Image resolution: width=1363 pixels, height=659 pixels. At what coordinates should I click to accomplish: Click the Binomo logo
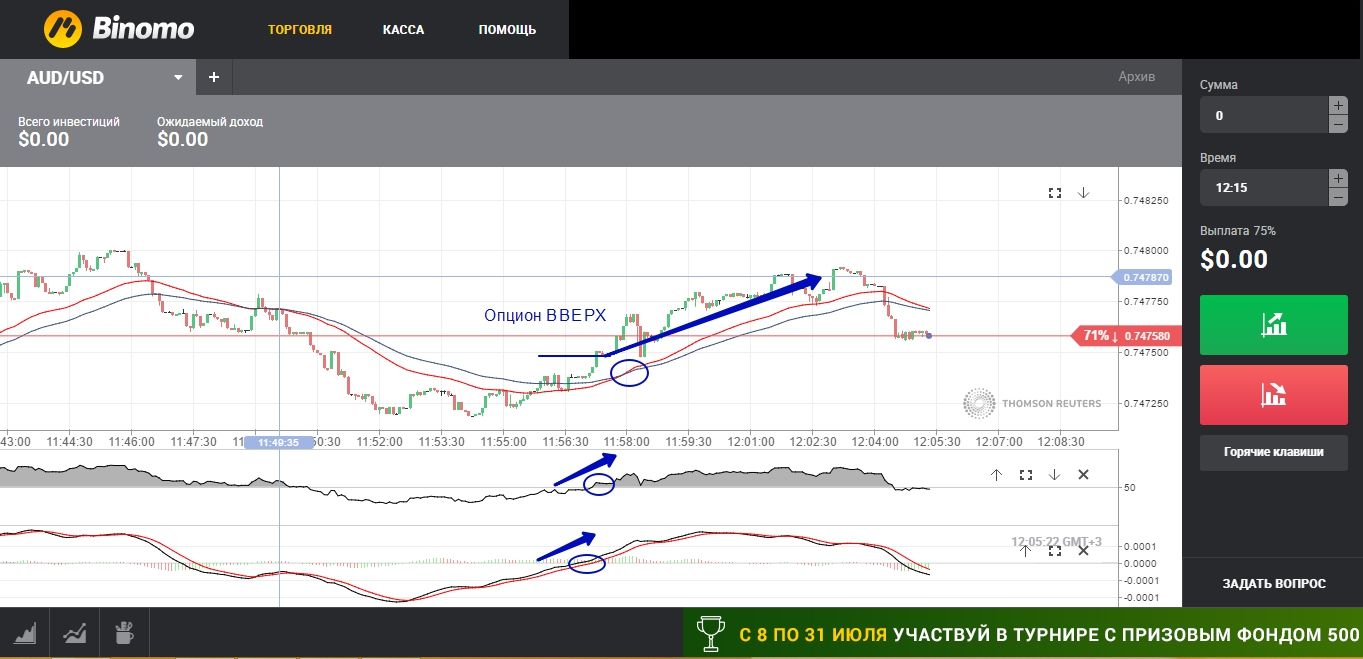point(119,29)
